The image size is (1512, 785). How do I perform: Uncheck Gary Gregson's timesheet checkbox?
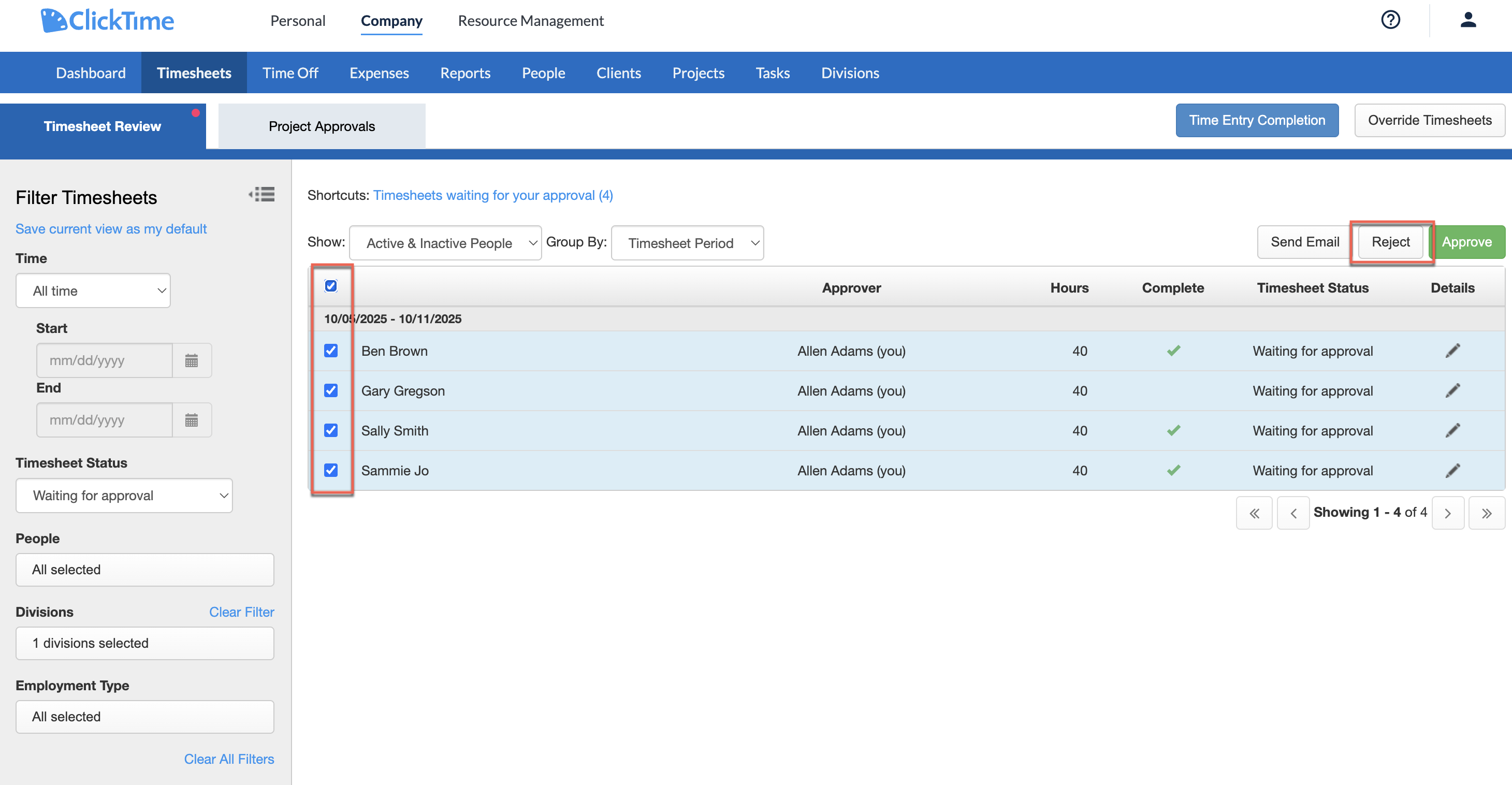[331, 390]
